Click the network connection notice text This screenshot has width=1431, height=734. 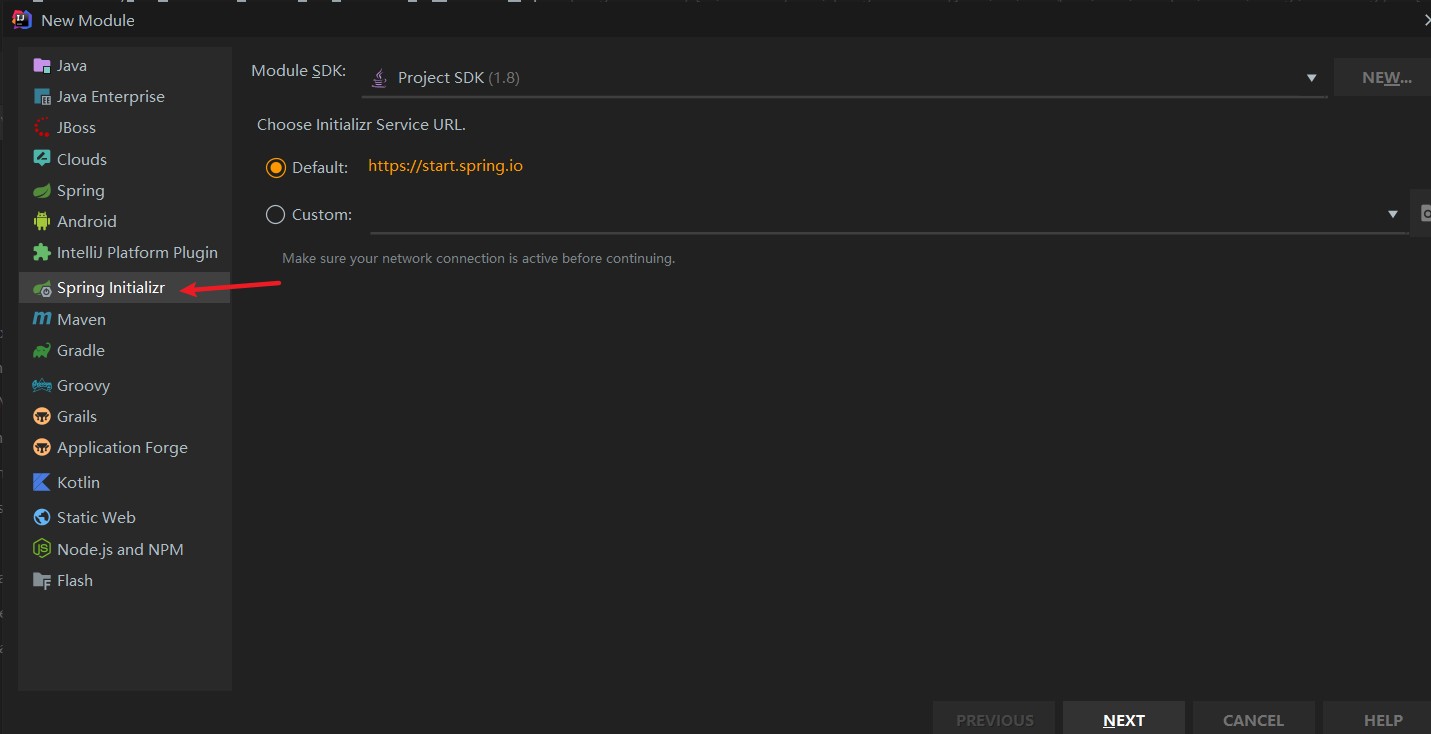(478, 258)
